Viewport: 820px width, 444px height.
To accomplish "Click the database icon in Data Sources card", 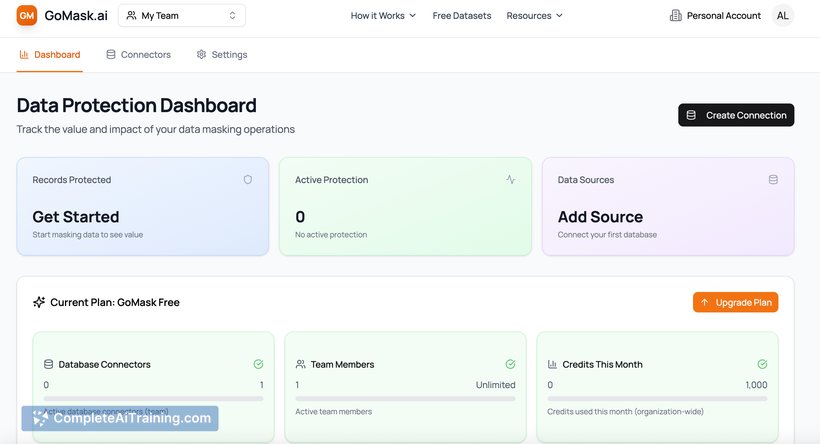I will pos(773,180).
